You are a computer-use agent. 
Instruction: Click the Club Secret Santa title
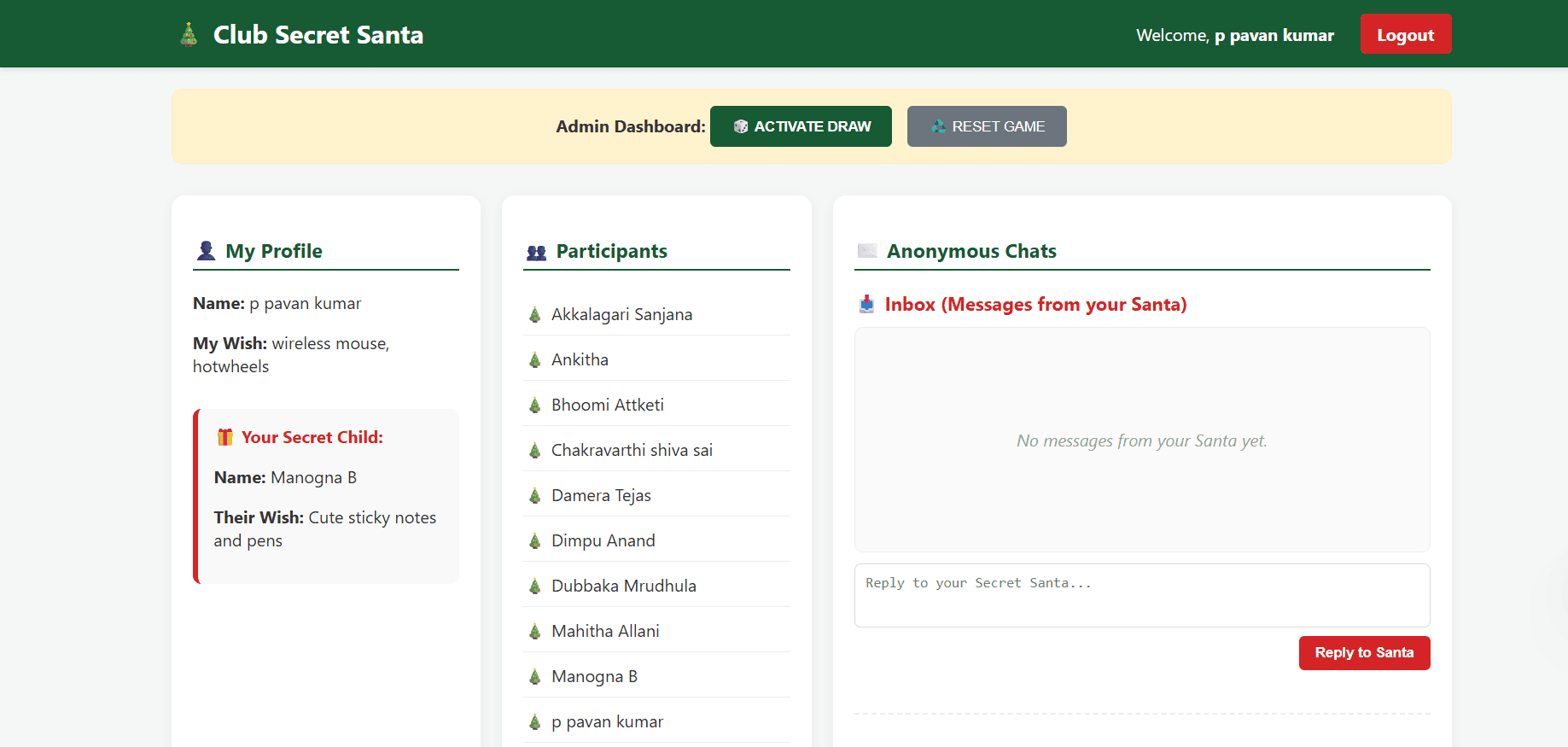(318, 35)
